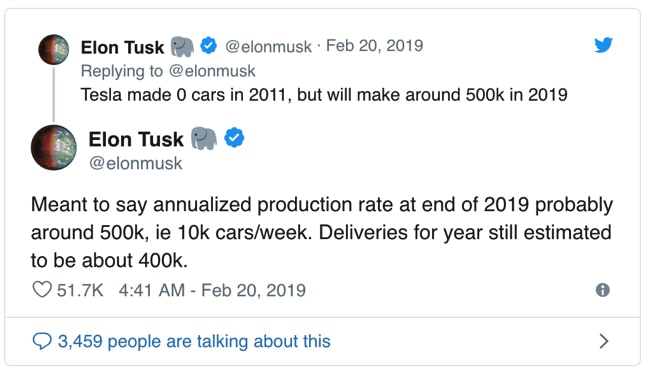Click the verified badge beside large Elon Tusk name
The image size is (645, 374).
tap(234, 138)
